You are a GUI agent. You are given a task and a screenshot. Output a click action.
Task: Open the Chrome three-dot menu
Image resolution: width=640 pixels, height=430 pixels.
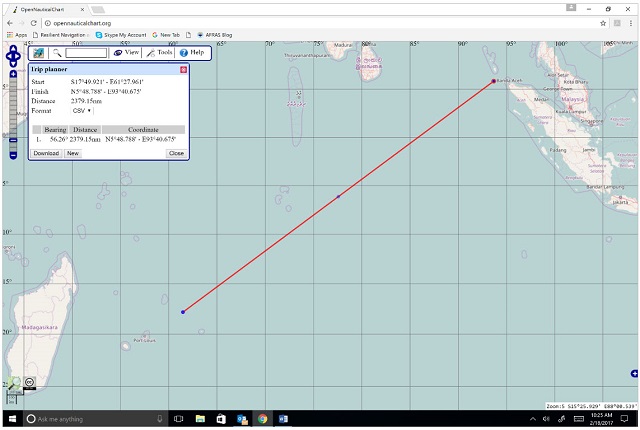(631, 23)
